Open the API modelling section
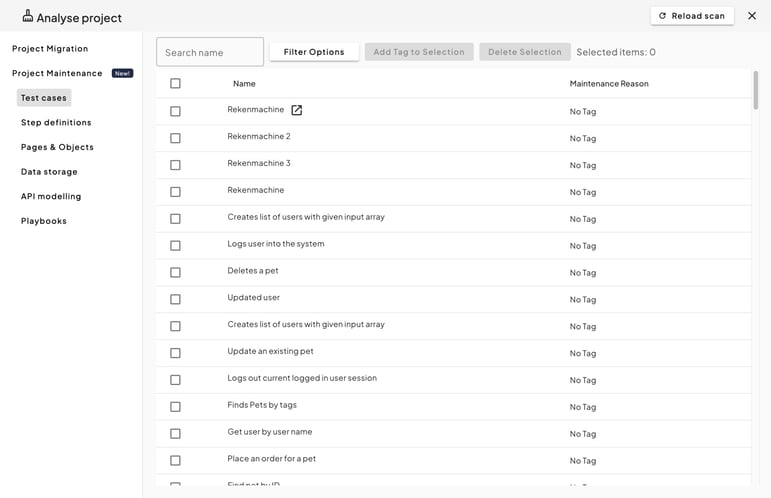This screenshot has width=771, height=498. [51, 196]
